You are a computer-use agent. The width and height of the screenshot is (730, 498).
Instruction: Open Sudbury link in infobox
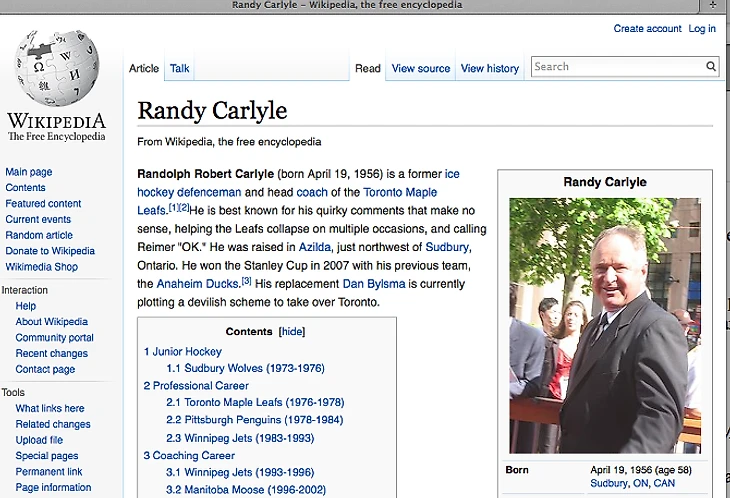click(608, 483)
